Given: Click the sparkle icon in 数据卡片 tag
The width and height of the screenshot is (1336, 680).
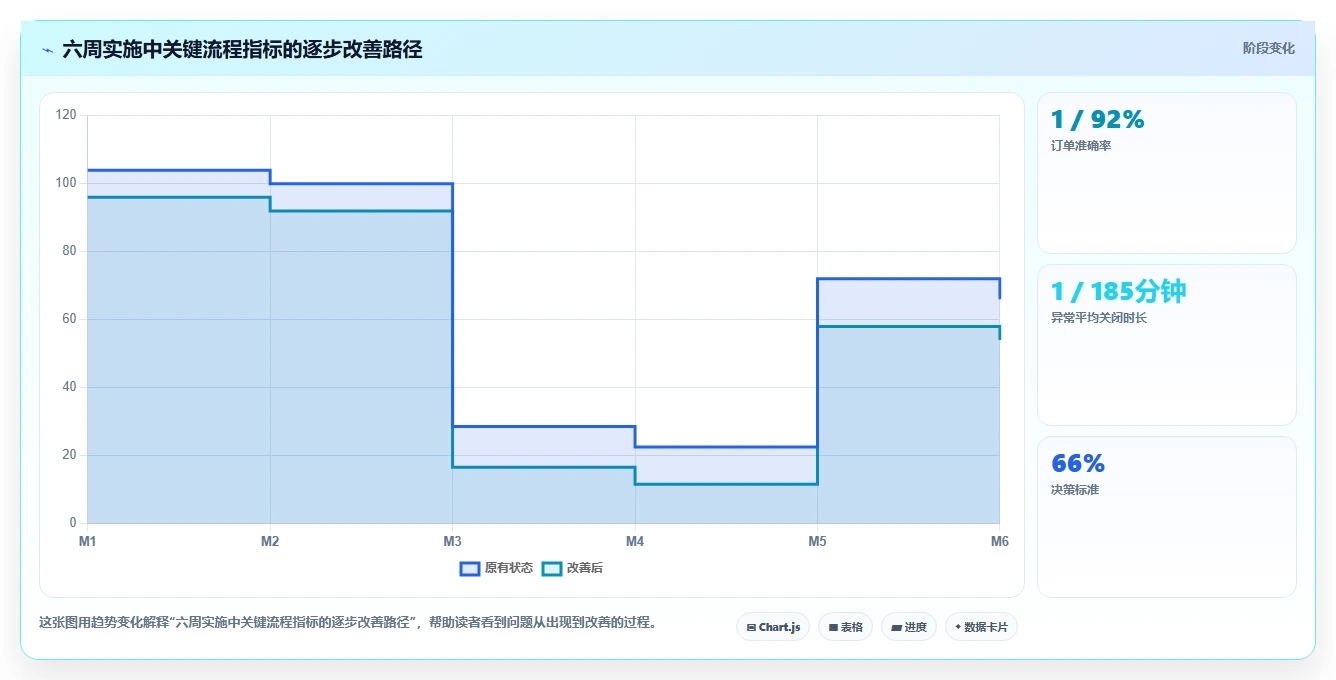Looking at the screenshot, I should [x=958, y=627].
